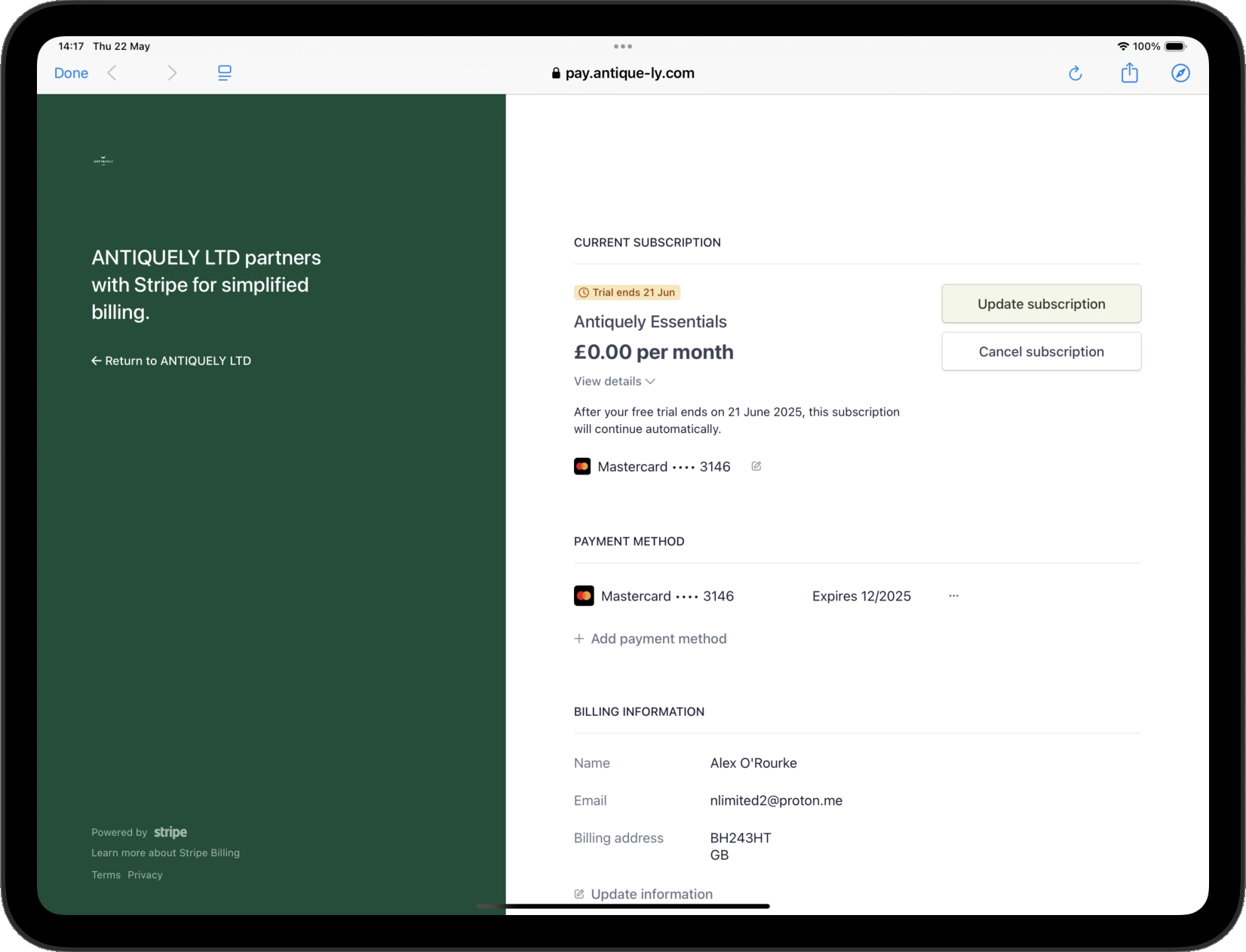Click the £0.00 per month price
The image size is (1246, 952).
point(654,352)
